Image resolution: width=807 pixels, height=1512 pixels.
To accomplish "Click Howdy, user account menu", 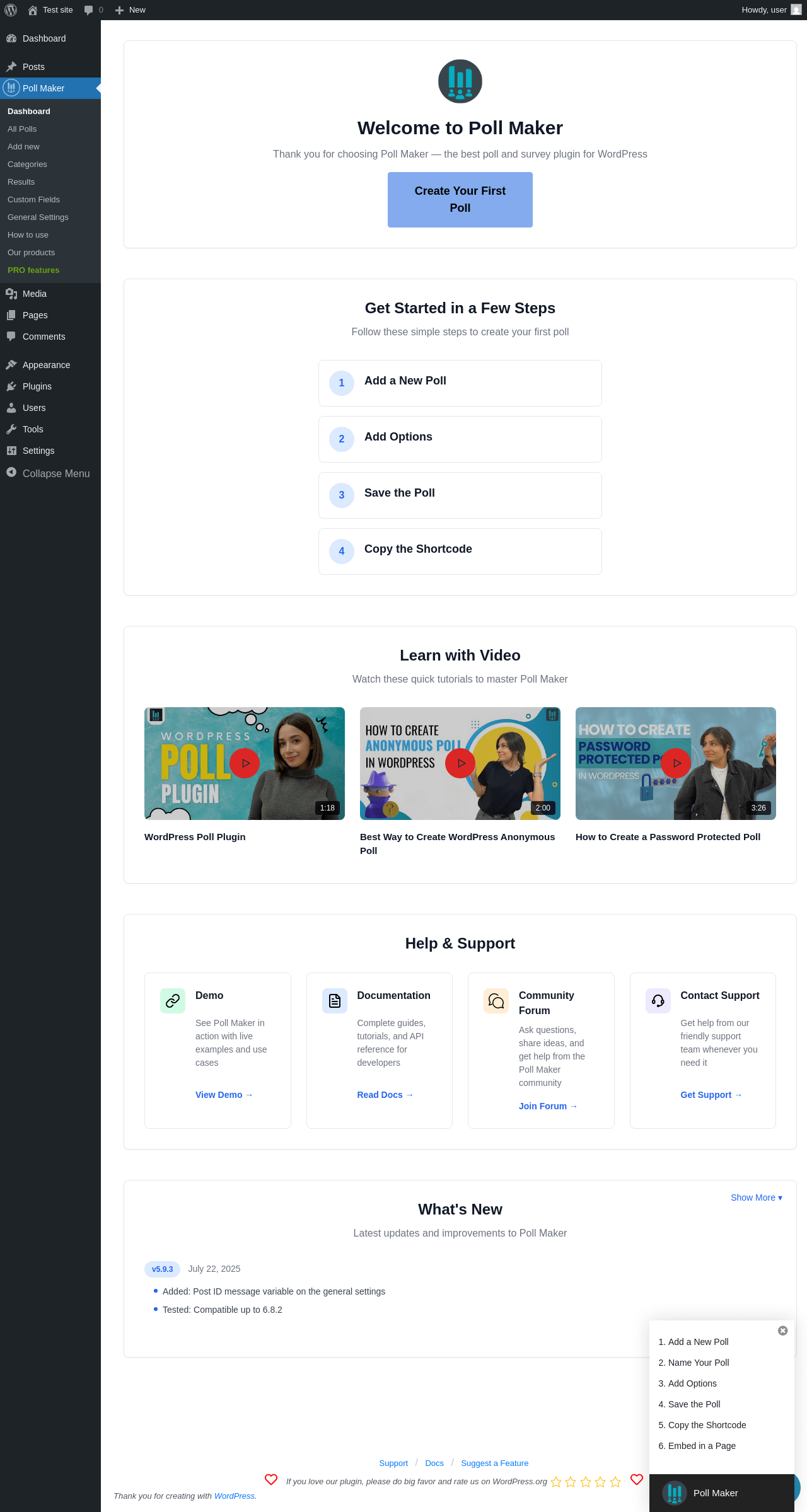I will pyautogui.click(x=772, y=10).
